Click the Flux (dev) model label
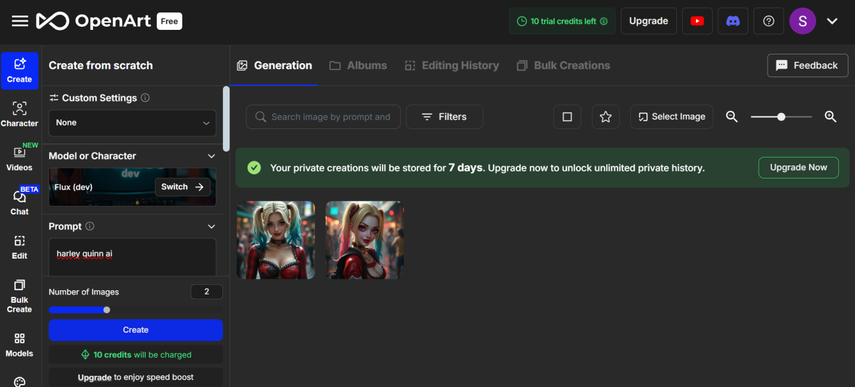Screen dimensions: 855x387 (x=74, y=187)
